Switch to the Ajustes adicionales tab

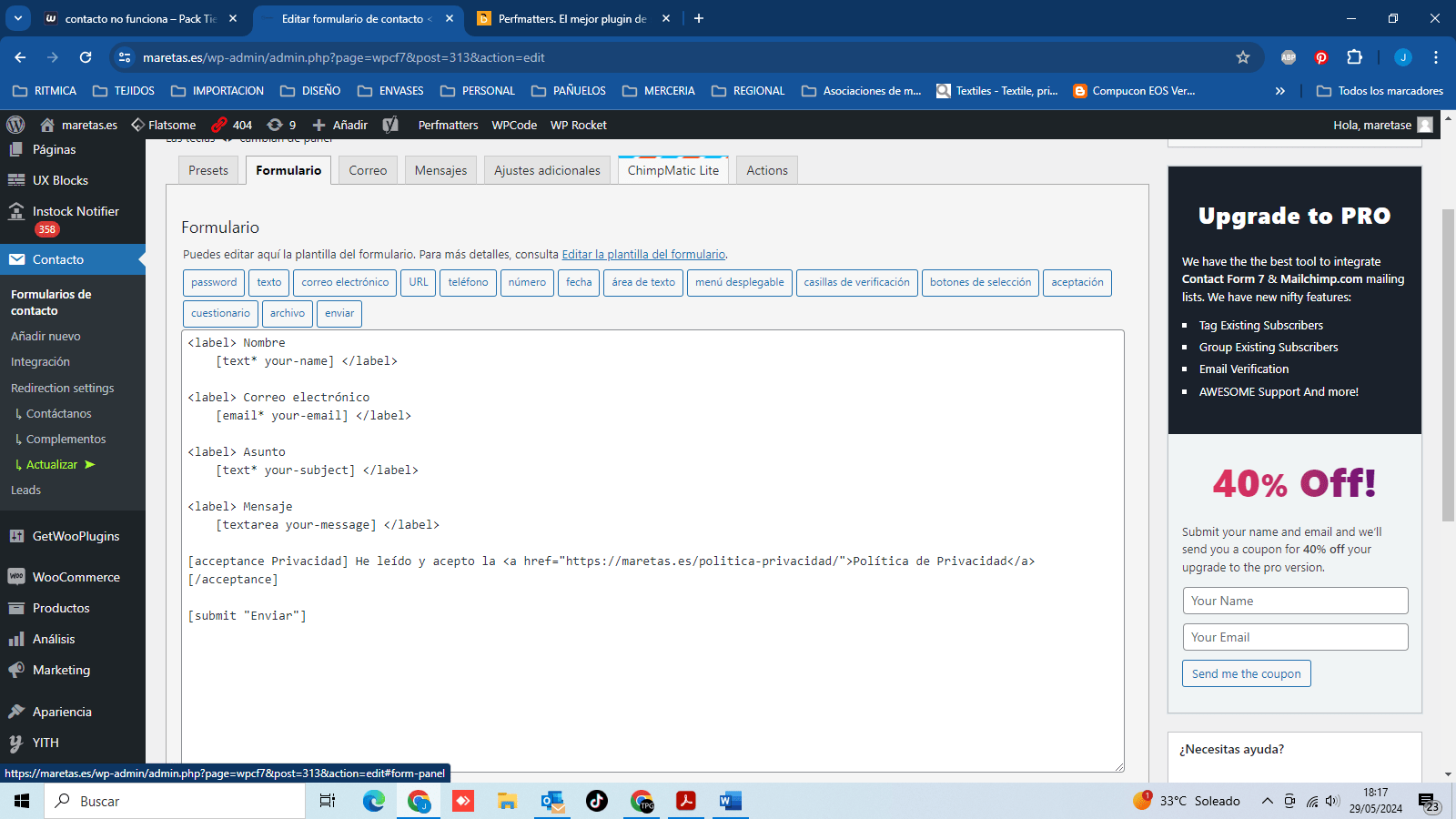click(547, 170)
